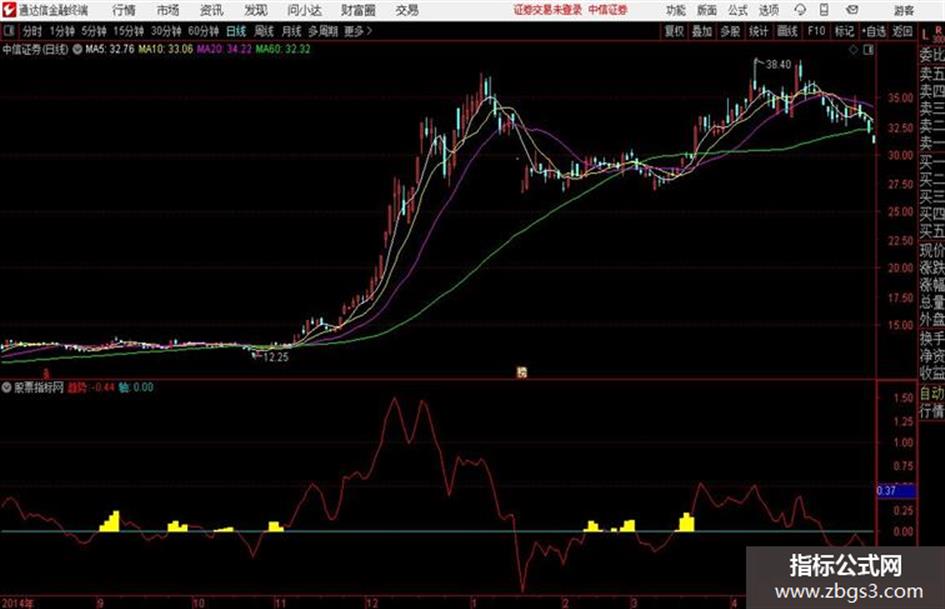Click the 多股 multi-stock button
Screen dimensions: 945x609
coord(730,31)
